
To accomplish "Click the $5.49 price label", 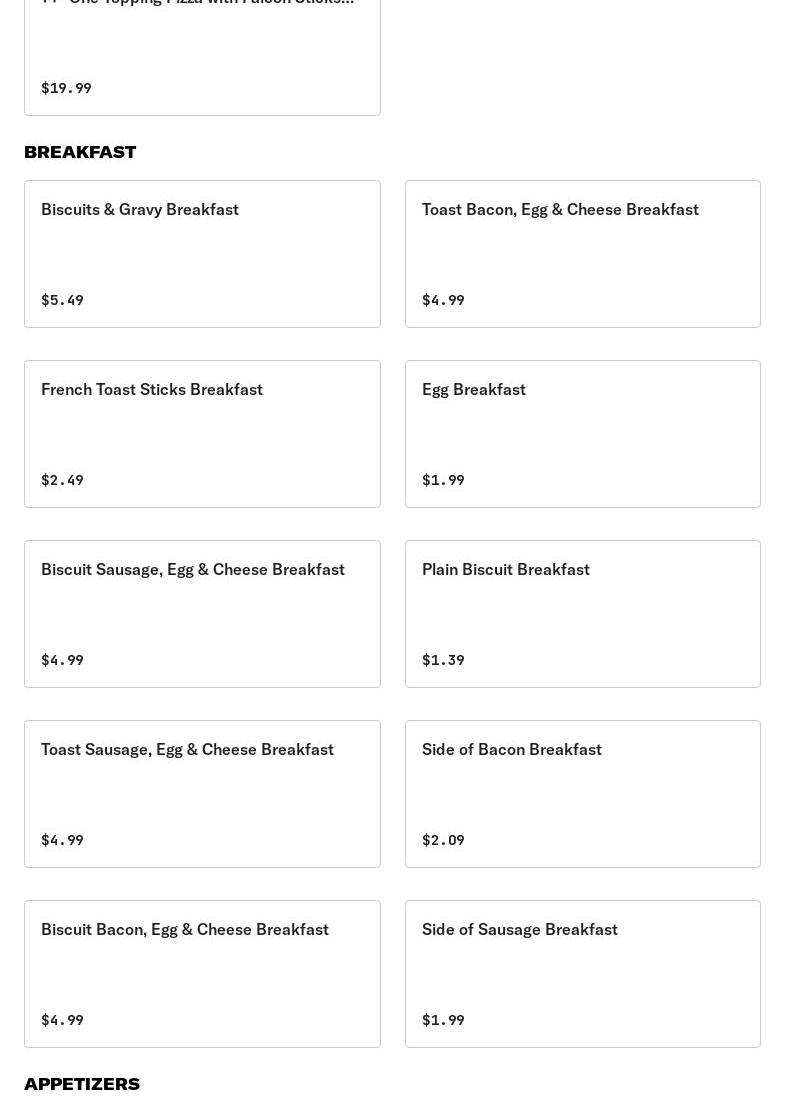I will point(62,300).
